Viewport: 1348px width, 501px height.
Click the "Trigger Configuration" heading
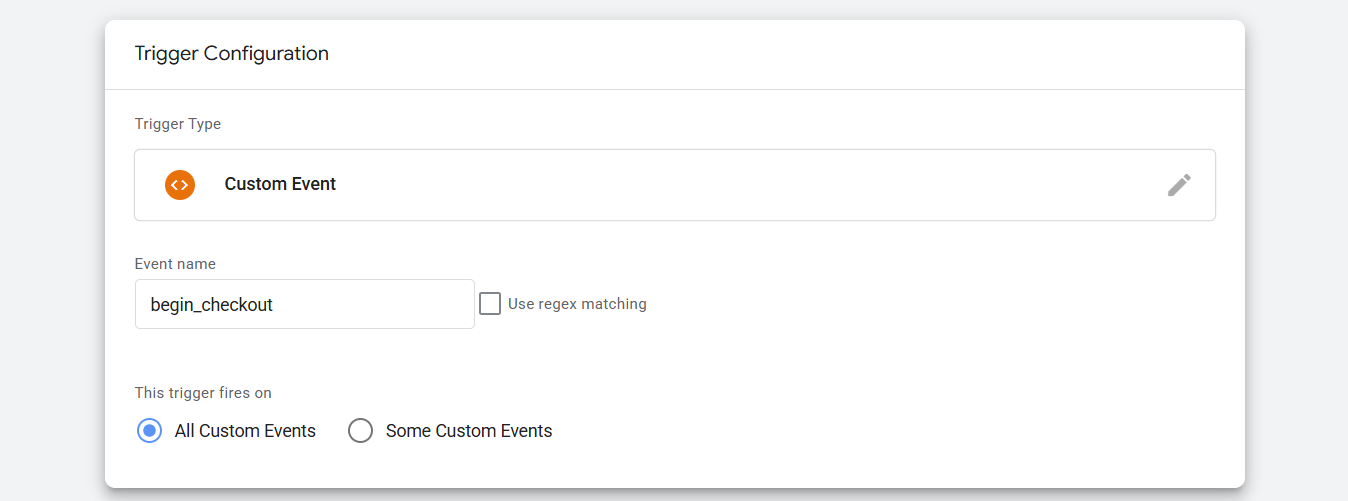[232, 54]
